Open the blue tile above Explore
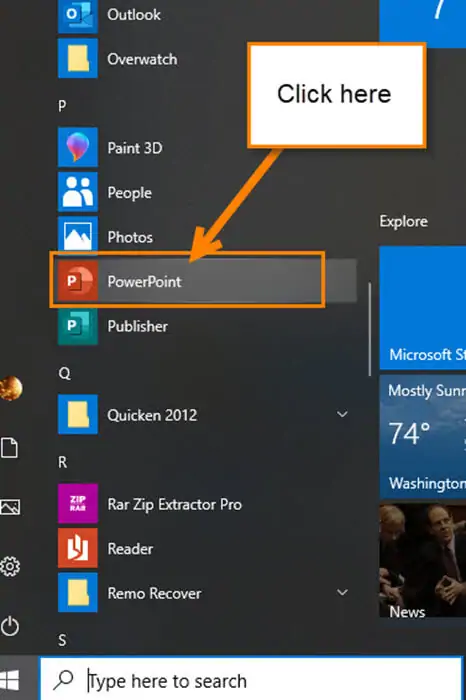Image resolution: width=466 pixels, height=700 pixels. point(423,23)
